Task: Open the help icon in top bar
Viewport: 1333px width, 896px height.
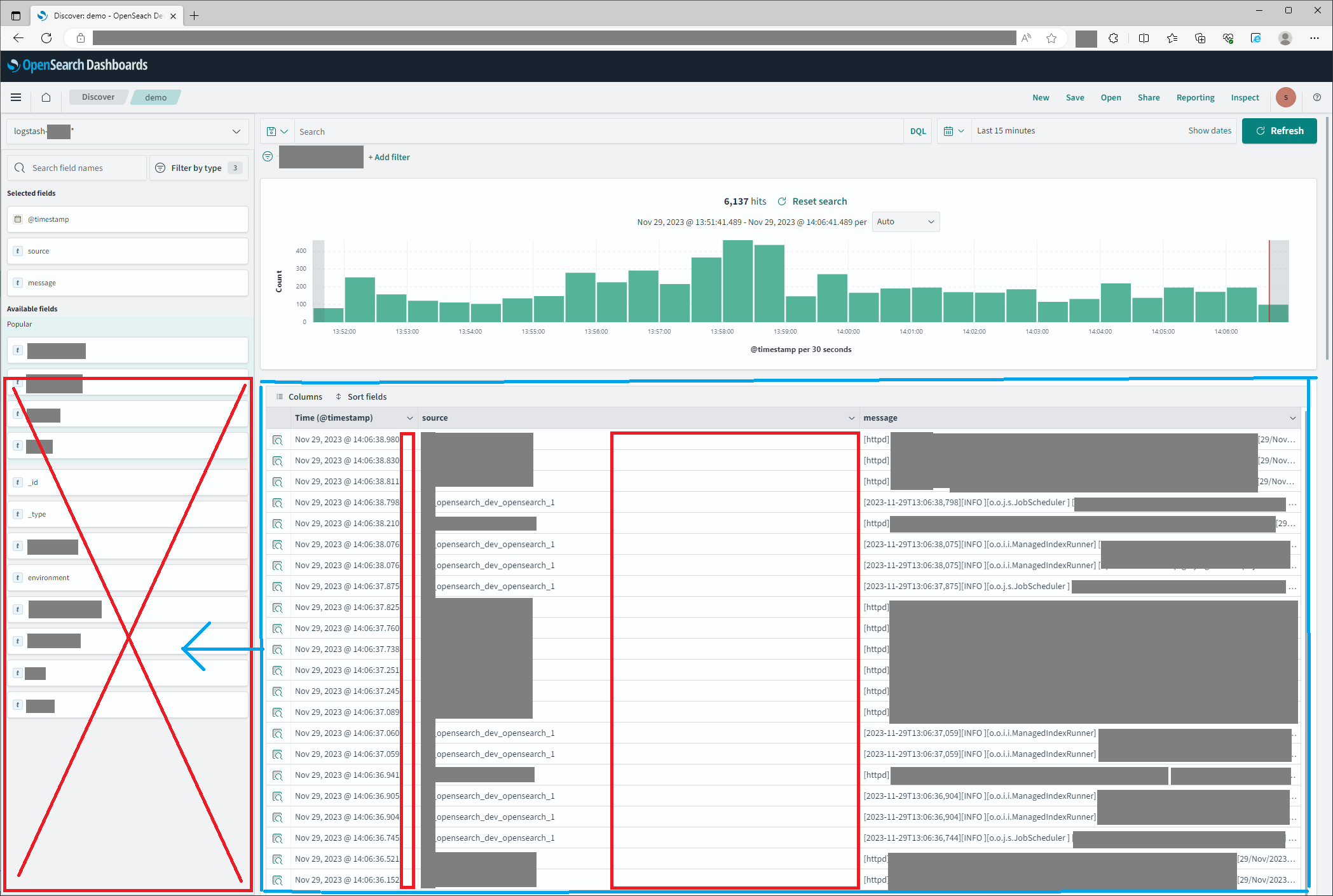Action: (x=1317, y=97)
